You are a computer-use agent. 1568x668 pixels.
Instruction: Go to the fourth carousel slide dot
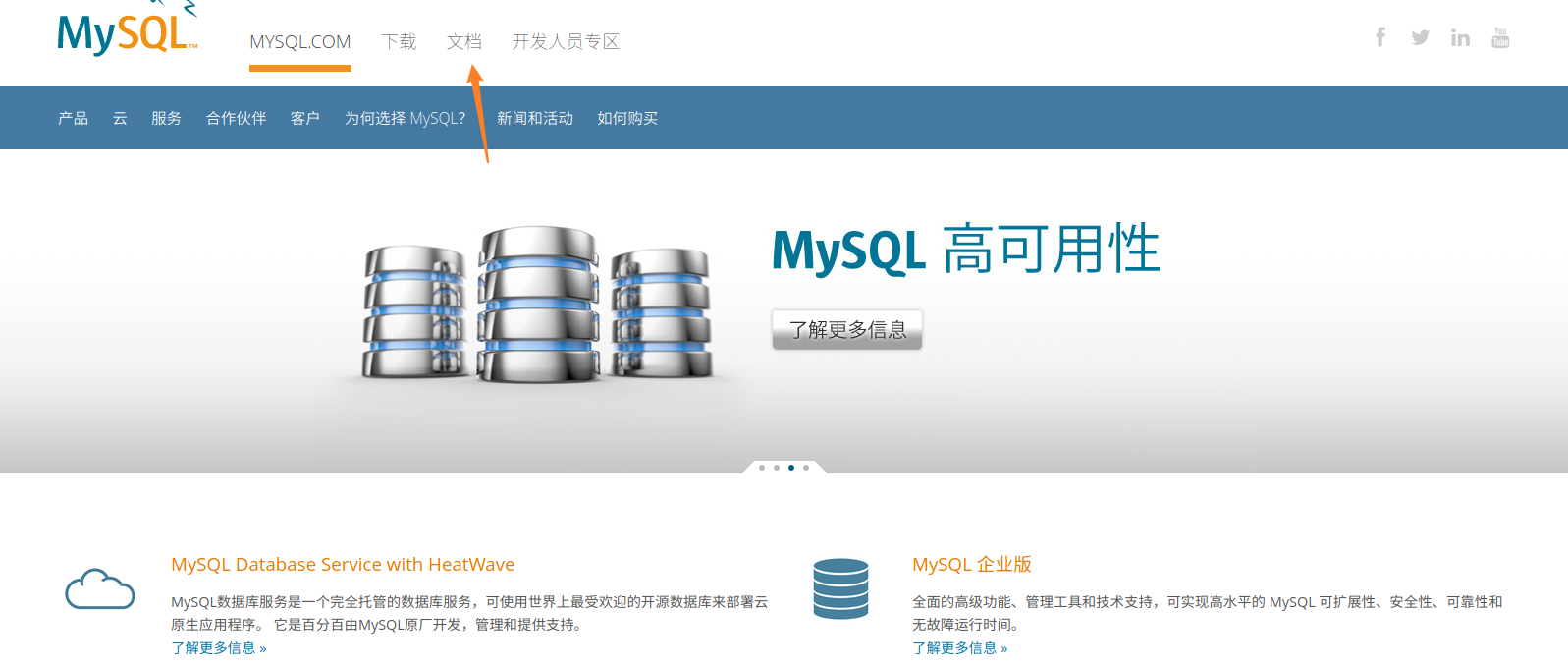pyautogui.click(x=806, y=468)
